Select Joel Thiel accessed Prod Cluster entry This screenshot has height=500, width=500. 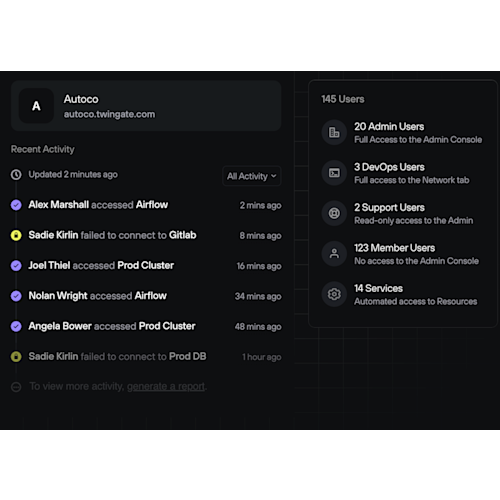[x=146, y=266]
